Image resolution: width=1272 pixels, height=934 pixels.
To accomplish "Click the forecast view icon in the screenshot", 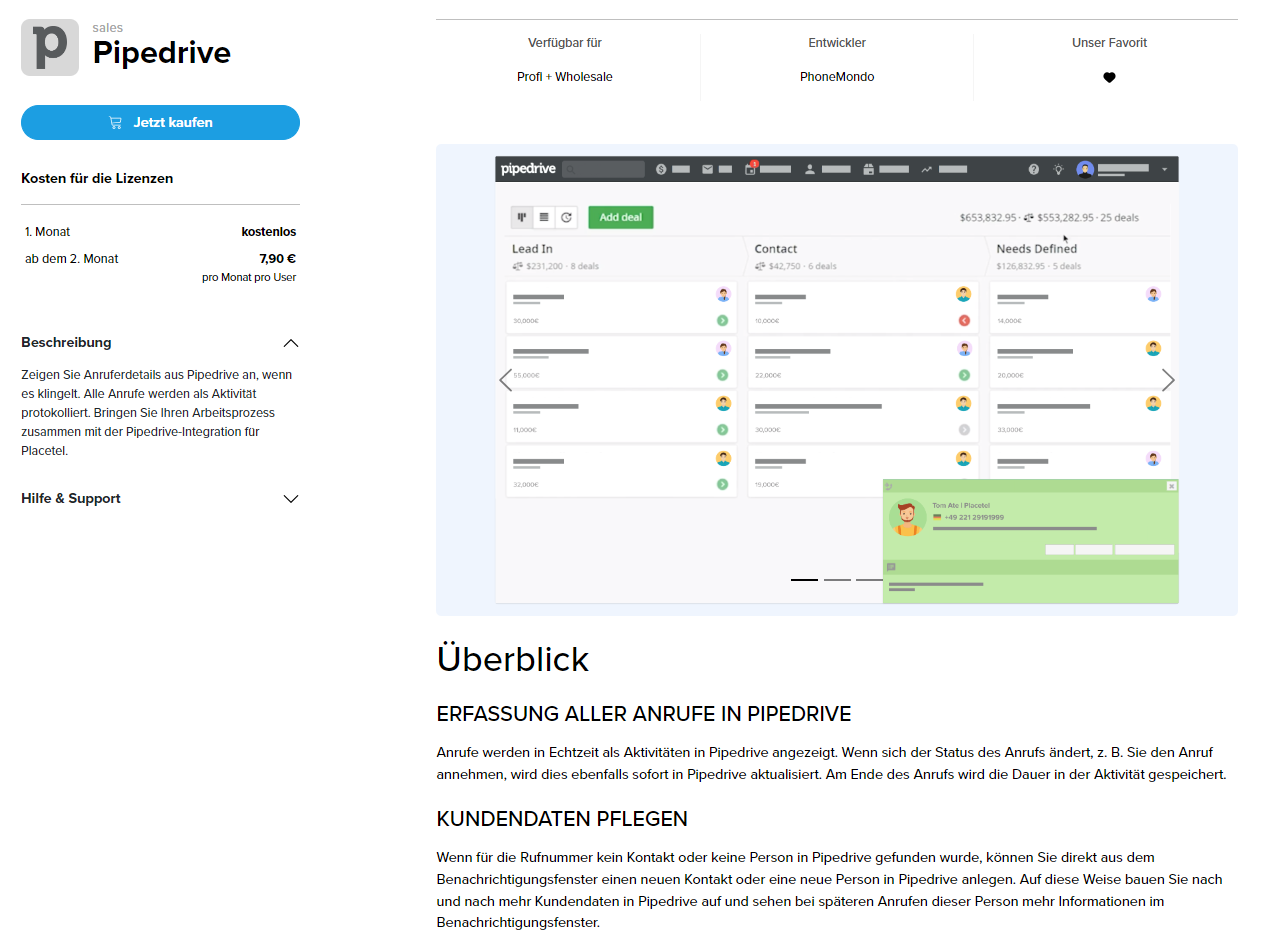I will 567,217.
